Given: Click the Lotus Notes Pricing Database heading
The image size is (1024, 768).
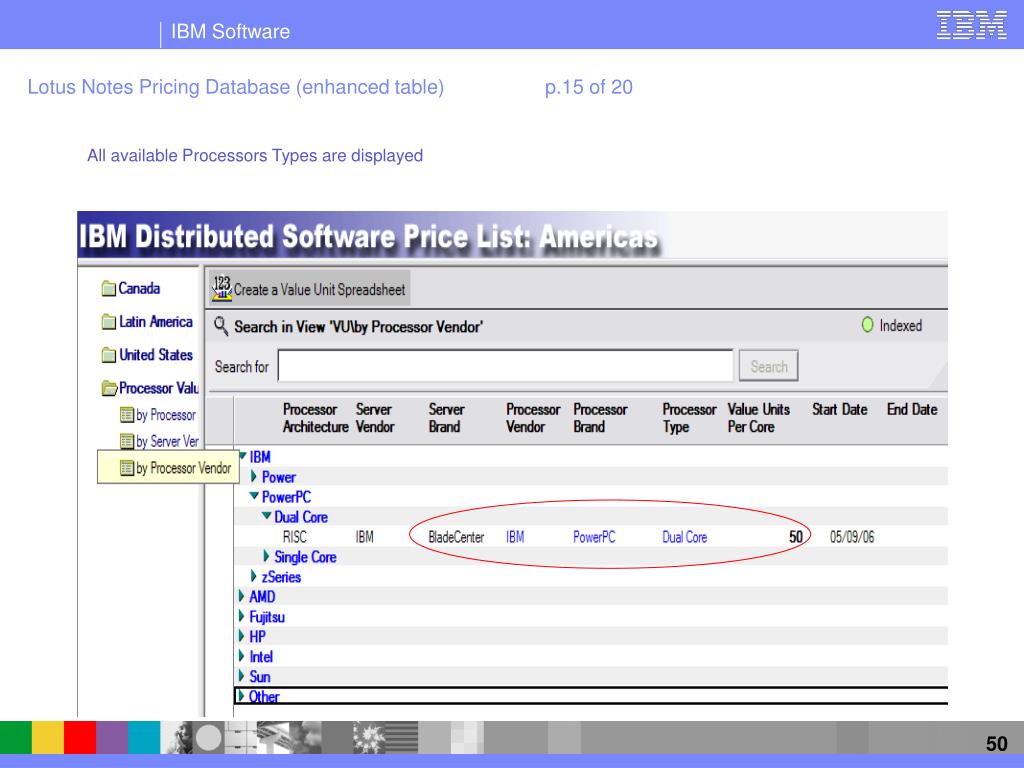Looking at the screenshot, I should click(236, 87).
